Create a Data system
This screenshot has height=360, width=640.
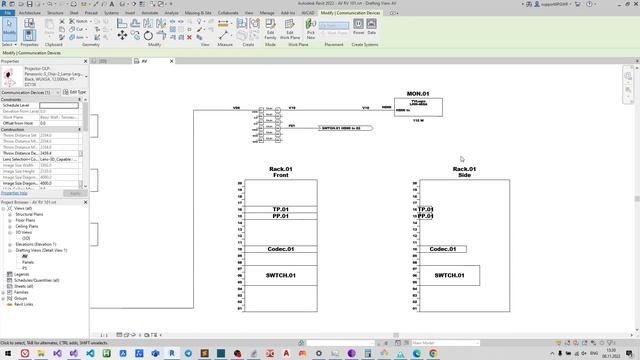click(x=371, y=27)
